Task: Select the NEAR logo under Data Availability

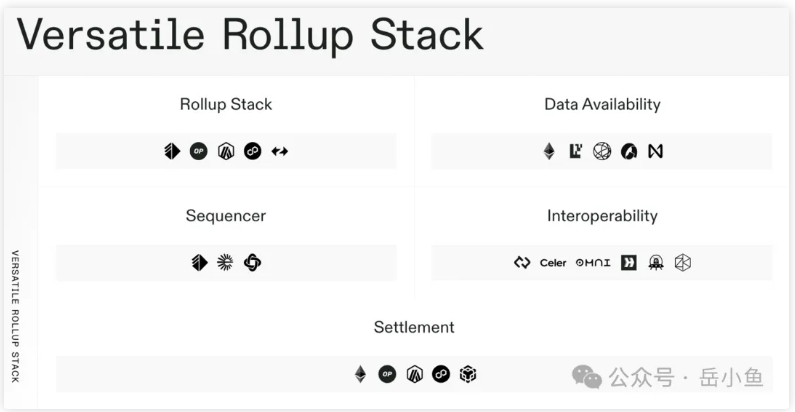Action: 656,151
